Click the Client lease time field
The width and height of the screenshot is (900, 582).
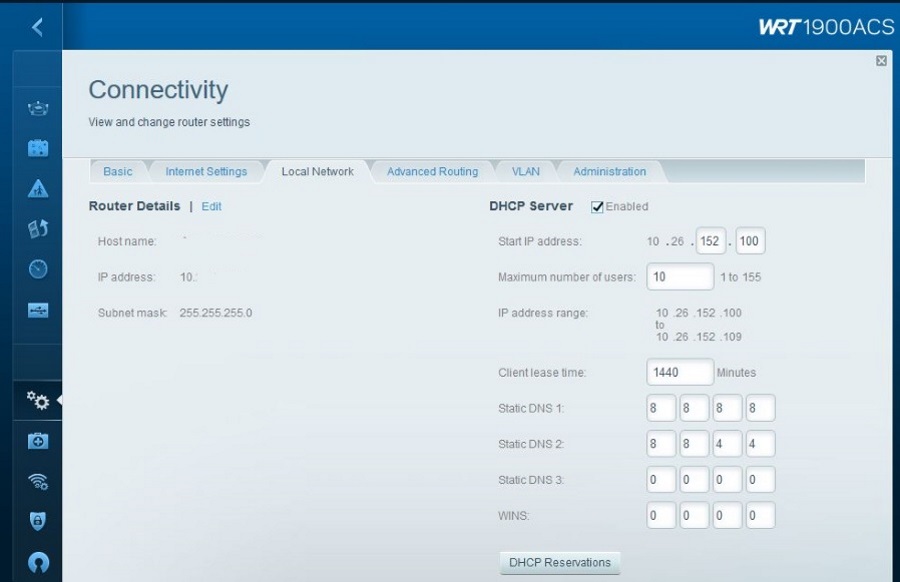(680, 372)
